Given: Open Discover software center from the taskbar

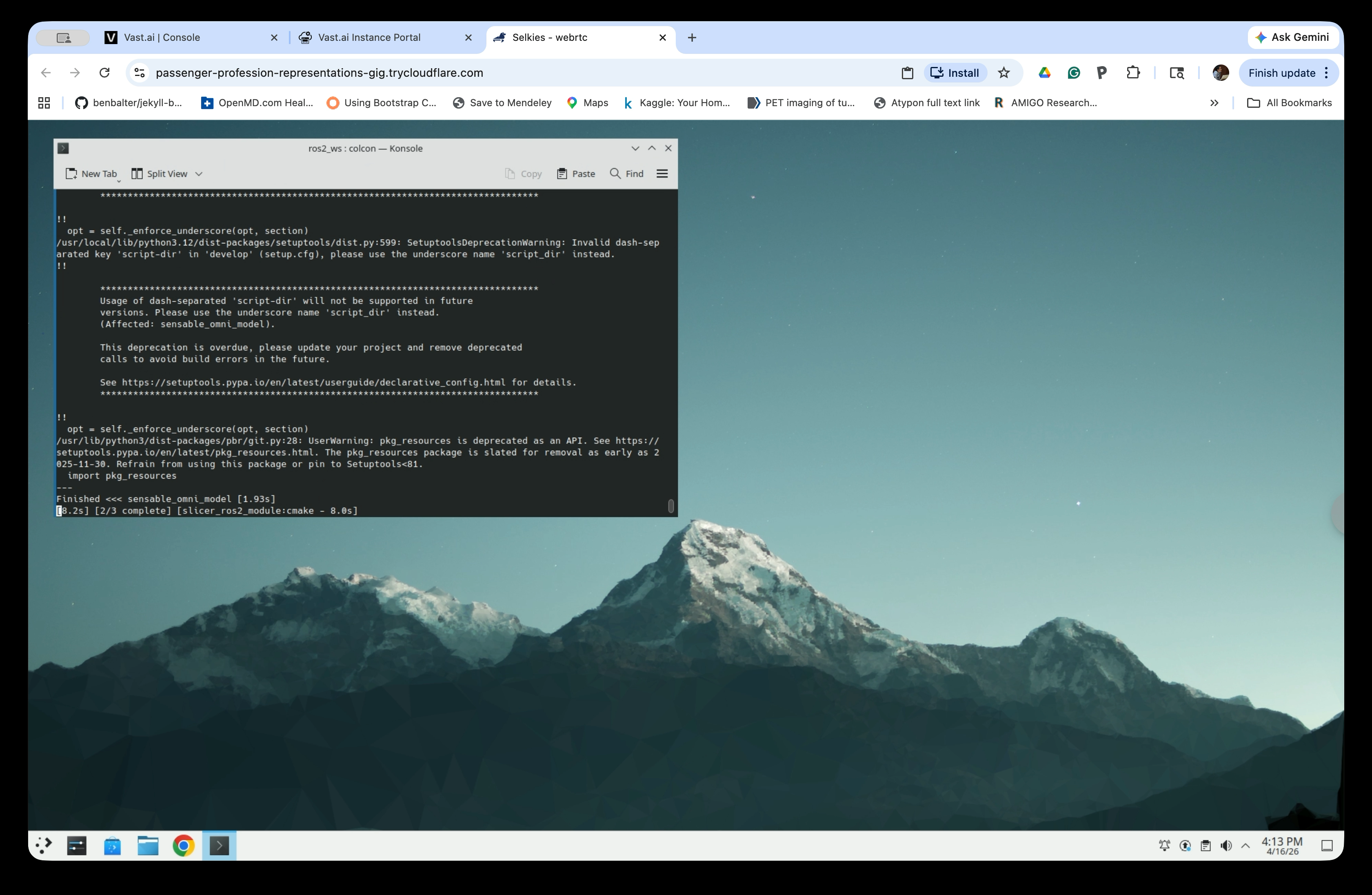Looking at the screenshot, I should (x=112, y=846).
